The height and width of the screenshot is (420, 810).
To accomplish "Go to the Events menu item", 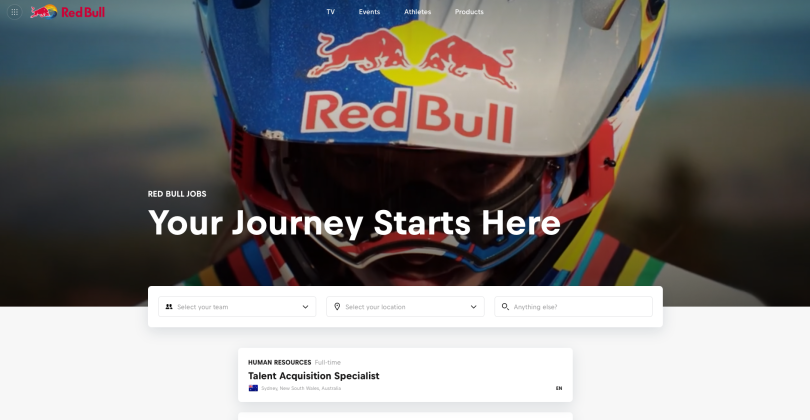I will click(x=369, y=11).
